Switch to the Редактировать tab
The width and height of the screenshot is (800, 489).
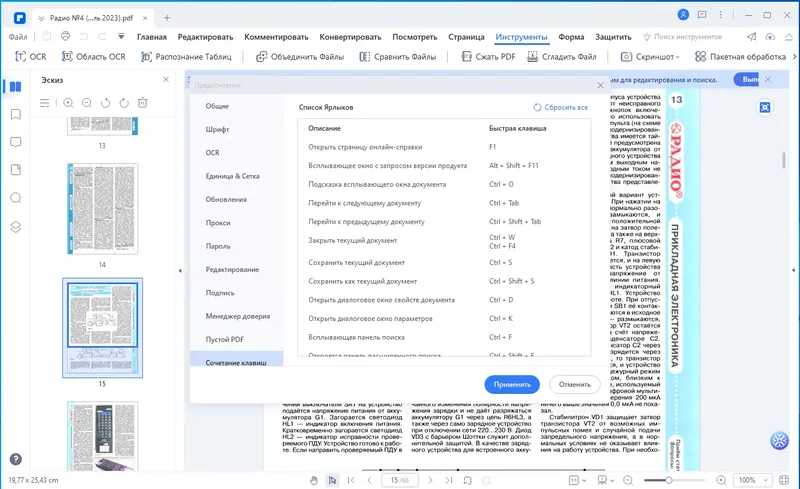point(205,37)
